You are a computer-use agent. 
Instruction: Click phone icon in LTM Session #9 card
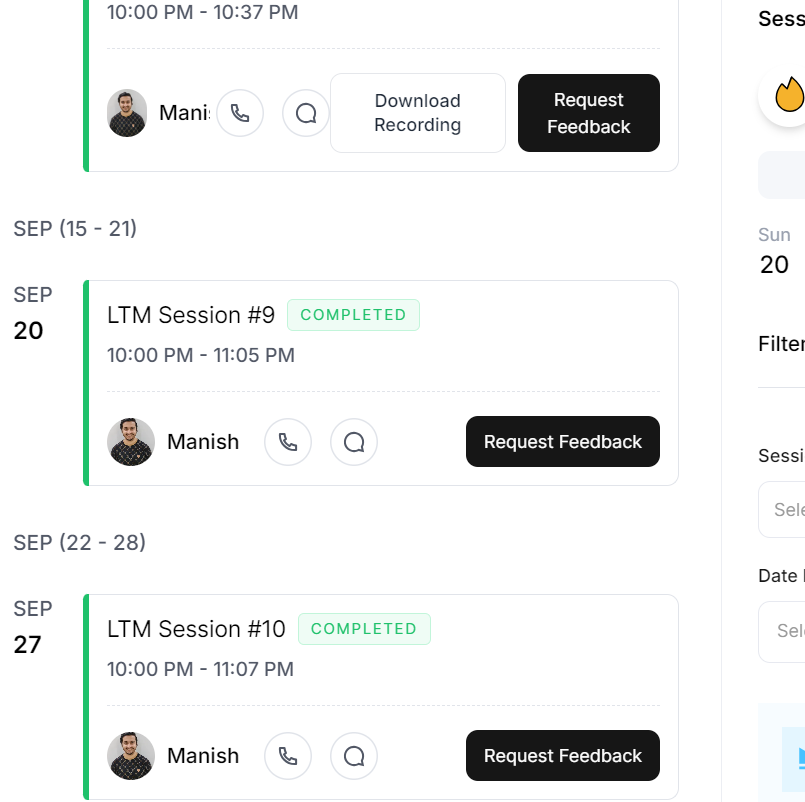288,442
